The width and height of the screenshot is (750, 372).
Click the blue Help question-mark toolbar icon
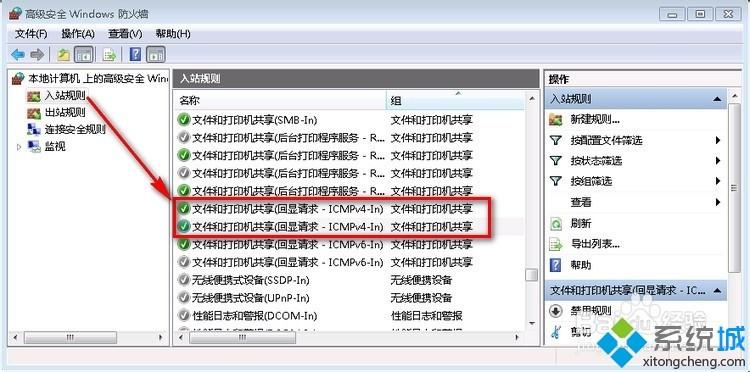[x=135, y=55]
